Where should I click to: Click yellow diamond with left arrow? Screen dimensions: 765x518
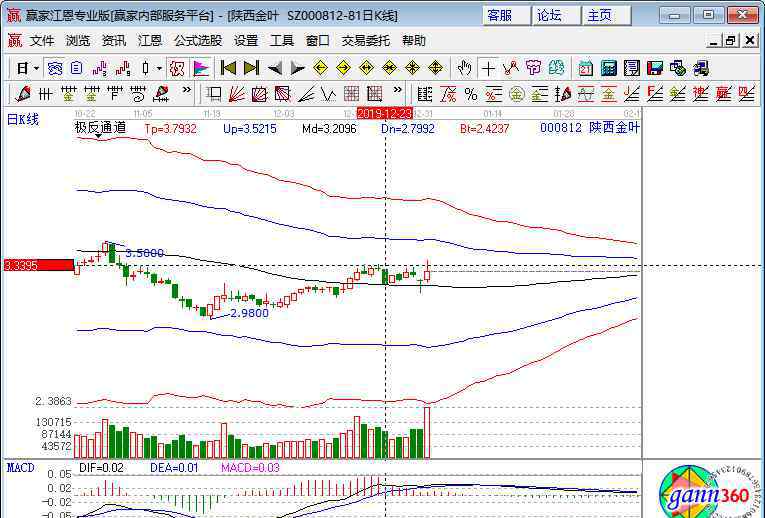320,68
